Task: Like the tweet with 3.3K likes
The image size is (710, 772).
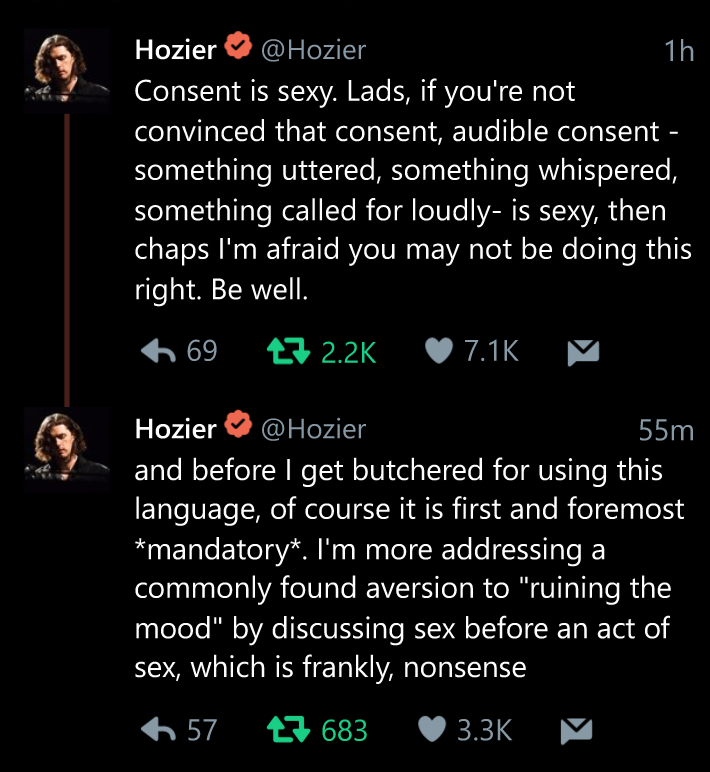Action: point(431,730)
